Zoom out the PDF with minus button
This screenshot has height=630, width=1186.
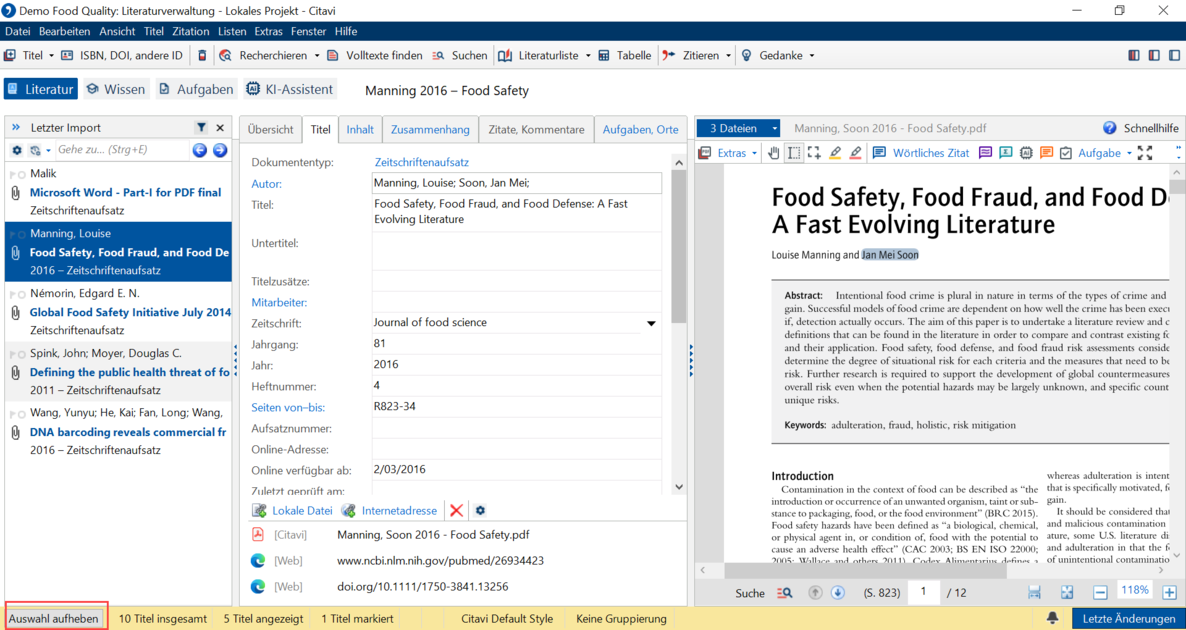(1101, 593)
